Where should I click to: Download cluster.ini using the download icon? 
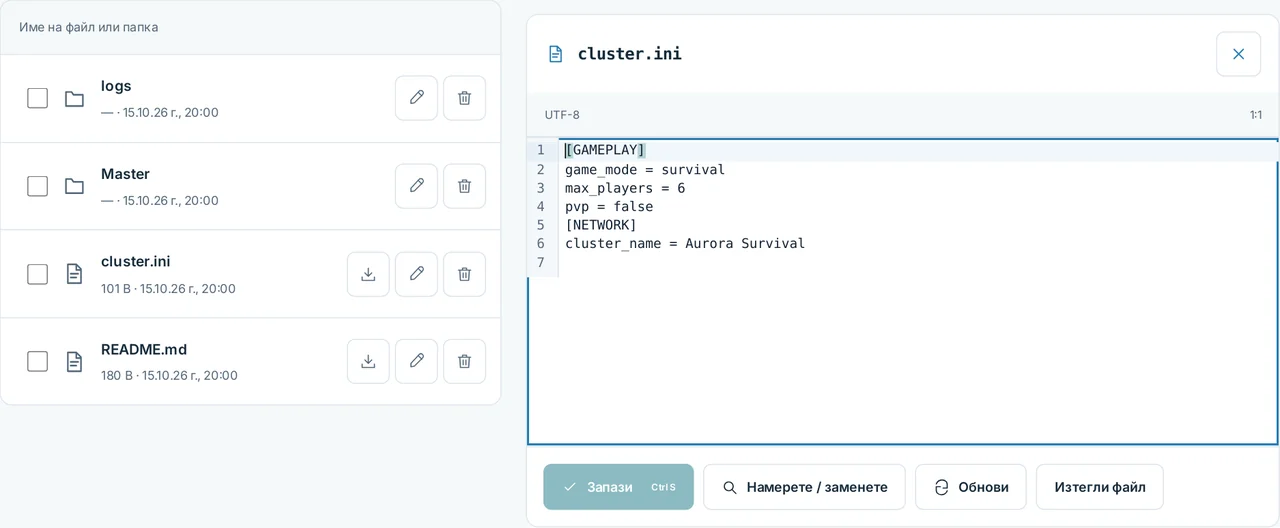[x=368, y=274]
